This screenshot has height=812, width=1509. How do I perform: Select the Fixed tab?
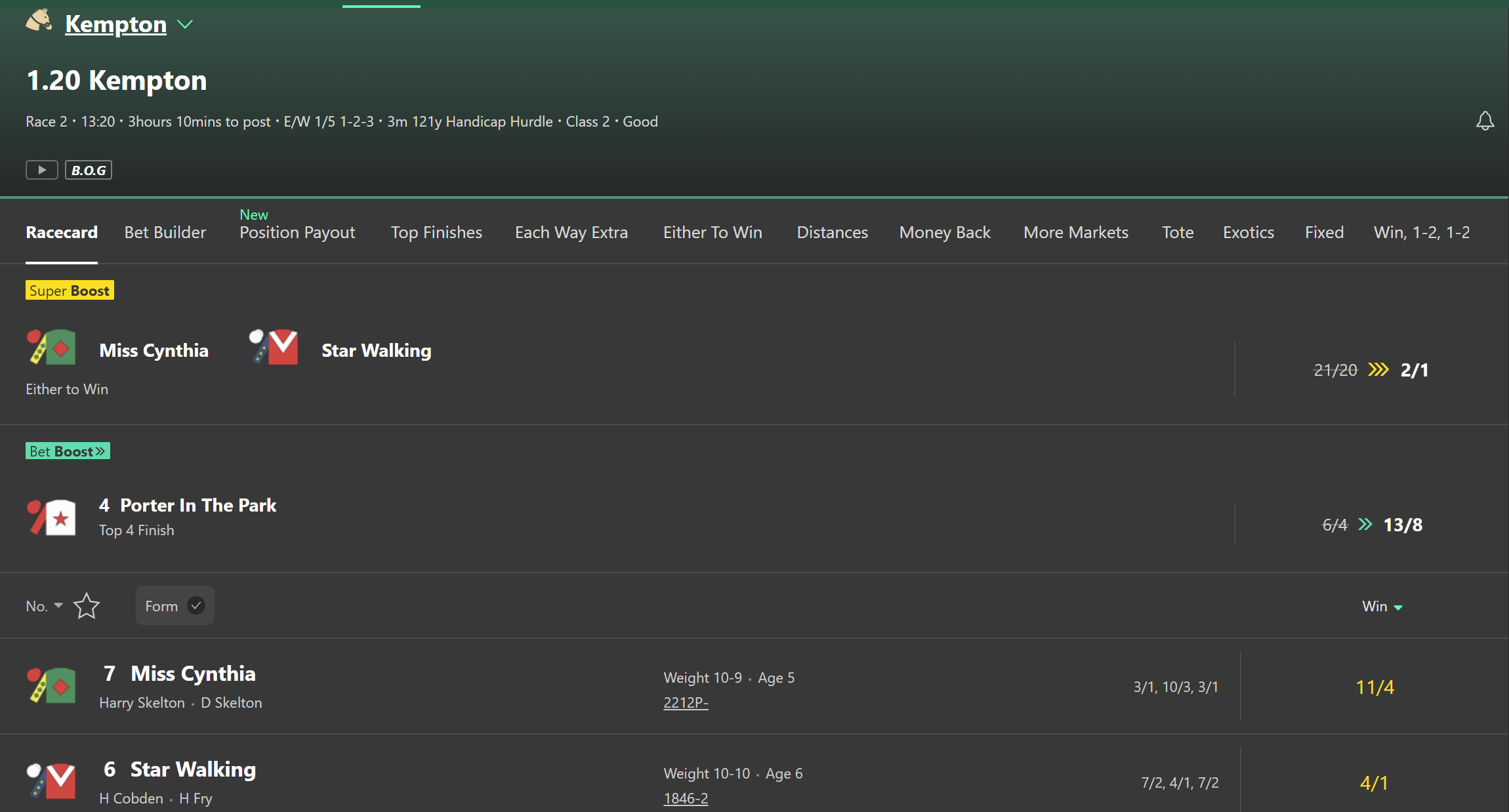pyautogui.click(x=1324, y=232)
